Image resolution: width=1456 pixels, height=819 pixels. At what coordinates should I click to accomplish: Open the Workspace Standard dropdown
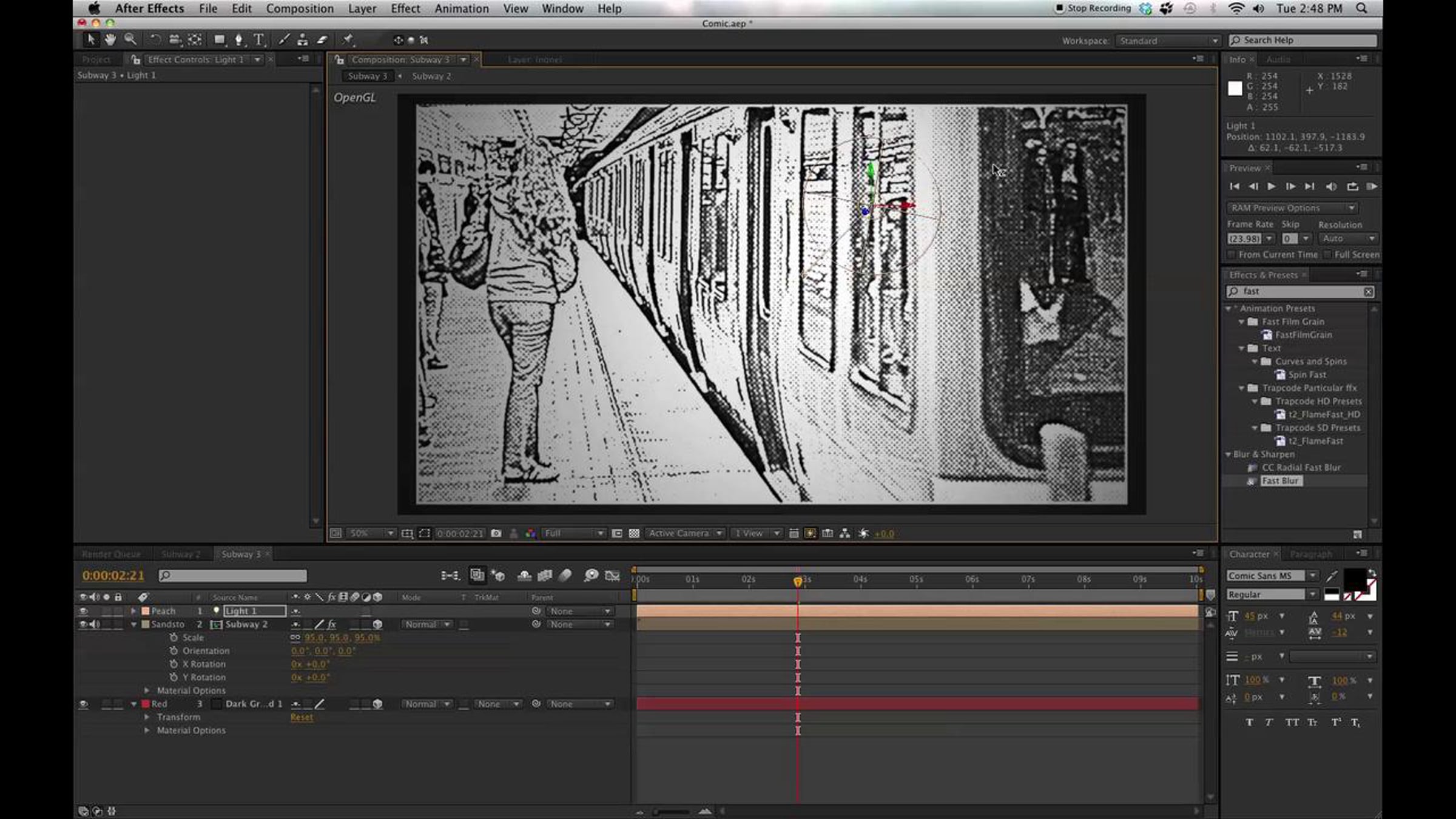[x=1168, y=41]
